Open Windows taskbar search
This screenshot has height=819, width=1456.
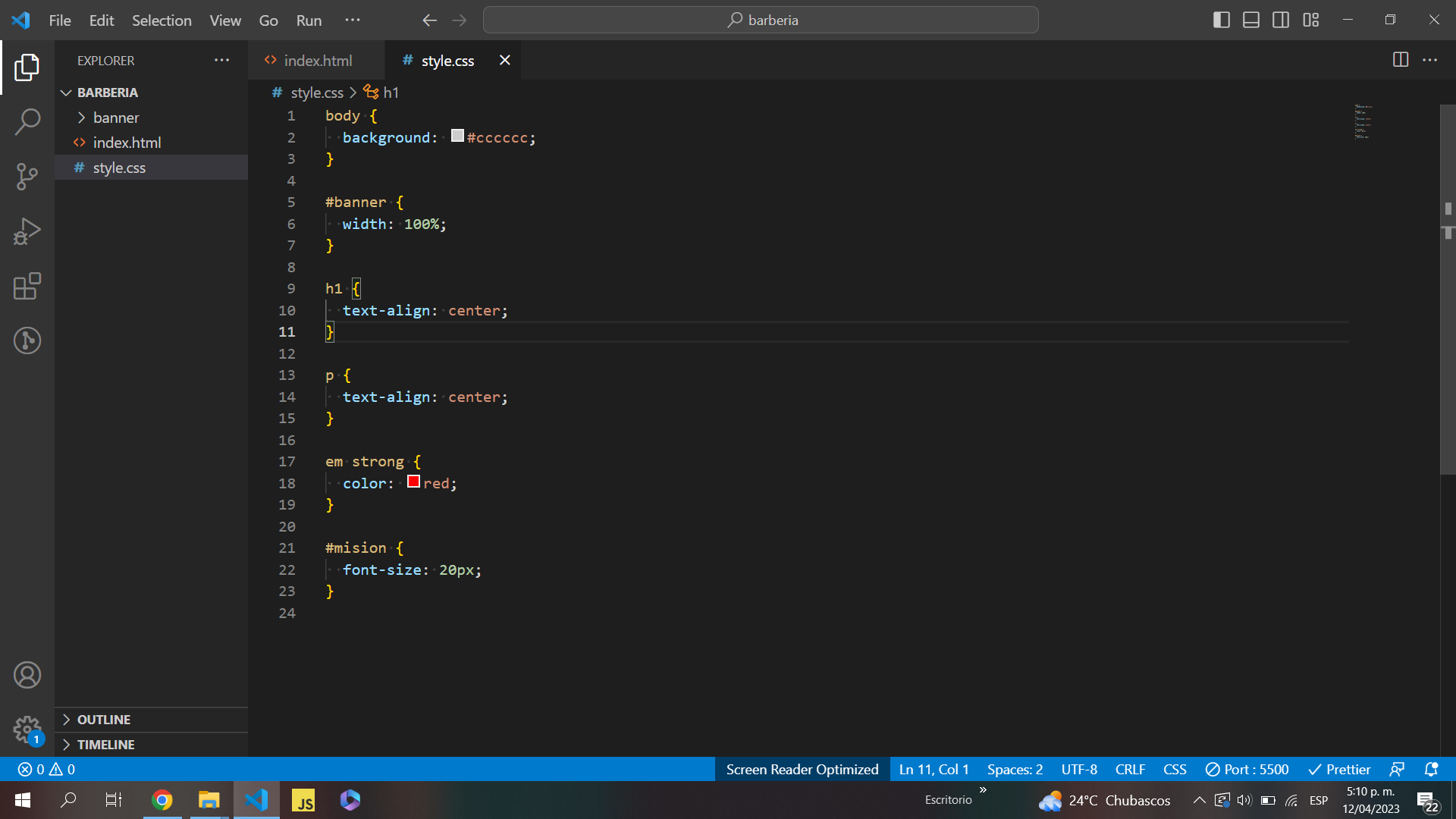[68, 800]
